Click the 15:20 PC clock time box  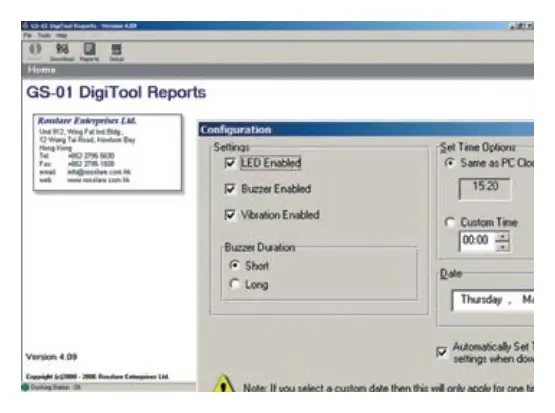click(485, 189)
